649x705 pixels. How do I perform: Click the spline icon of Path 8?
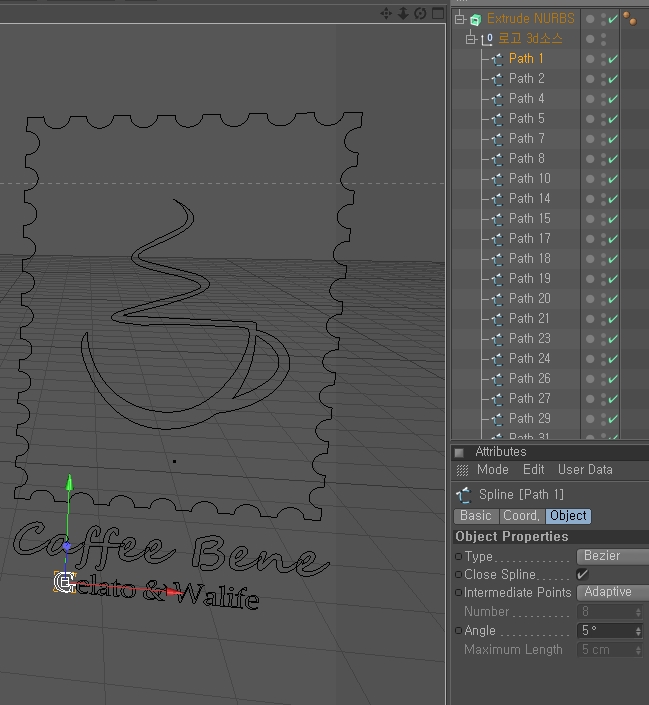(x=497, y=160)
